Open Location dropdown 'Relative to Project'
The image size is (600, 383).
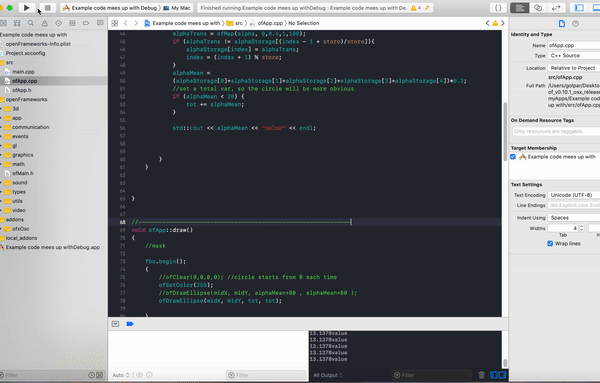[x=574, y=68]
